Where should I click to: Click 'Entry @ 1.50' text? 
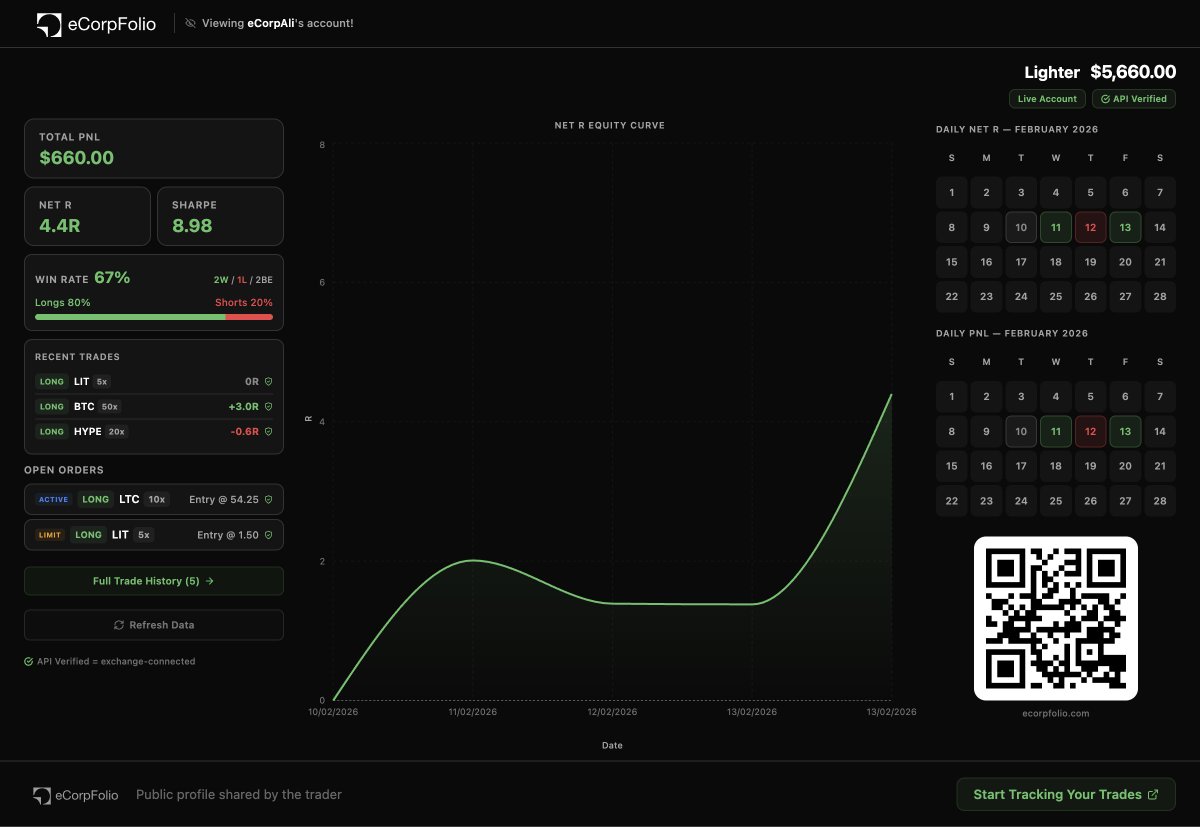point(228,535)
